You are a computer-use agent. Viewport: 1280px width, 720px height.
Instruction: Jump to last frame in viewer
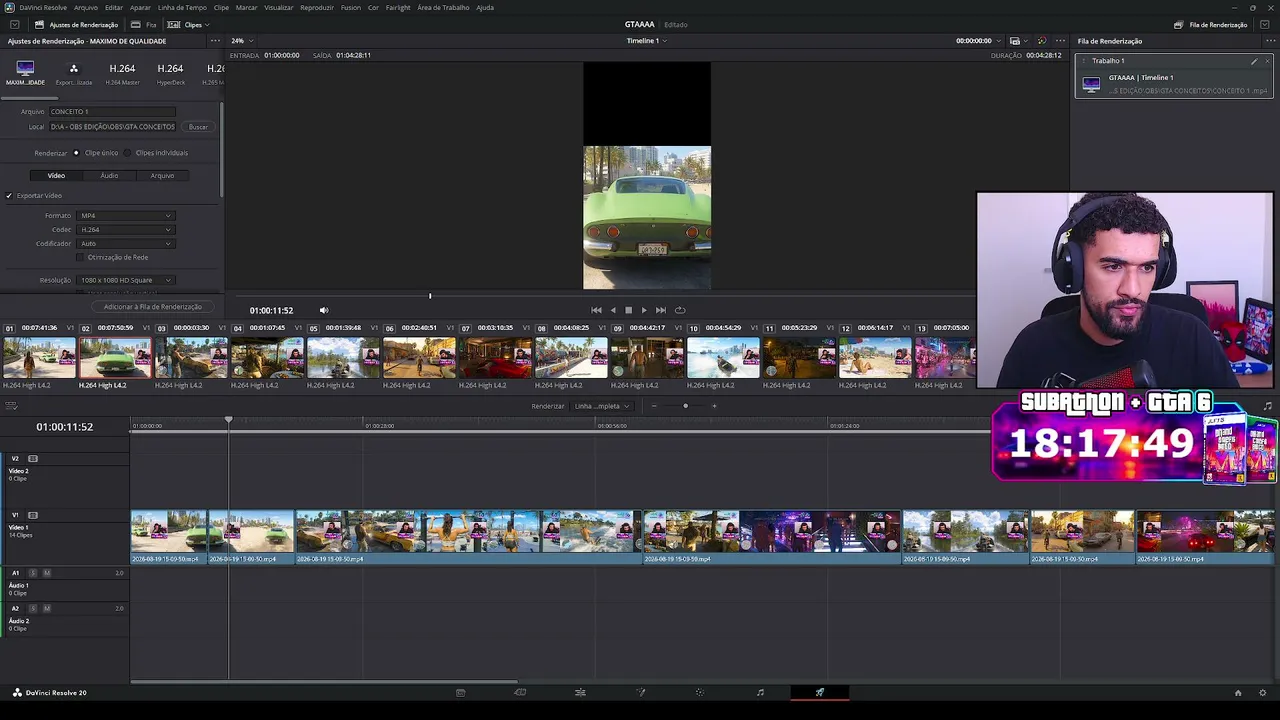tap(660, 310)
